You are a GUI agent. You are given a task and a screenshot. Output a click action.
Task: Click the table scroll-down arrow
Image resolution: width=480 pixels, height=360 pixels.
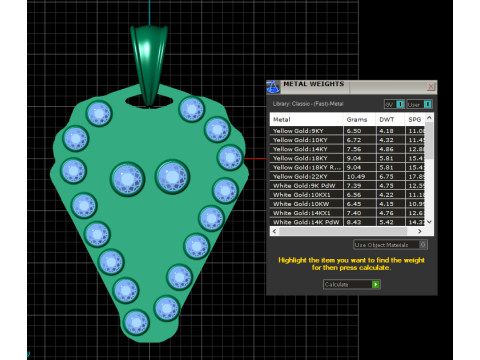tap(429, 222)
